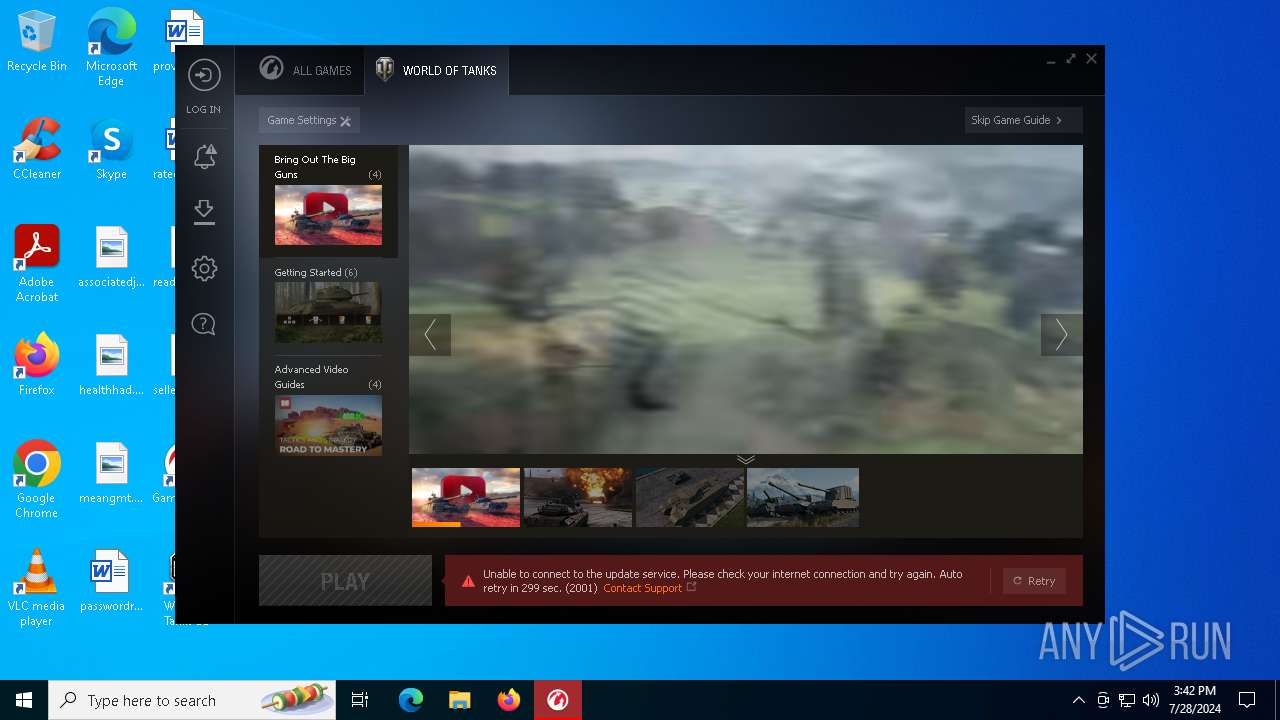Show previous video with left arrow
The image size is (1280, 720).
(x=430, y=335)
